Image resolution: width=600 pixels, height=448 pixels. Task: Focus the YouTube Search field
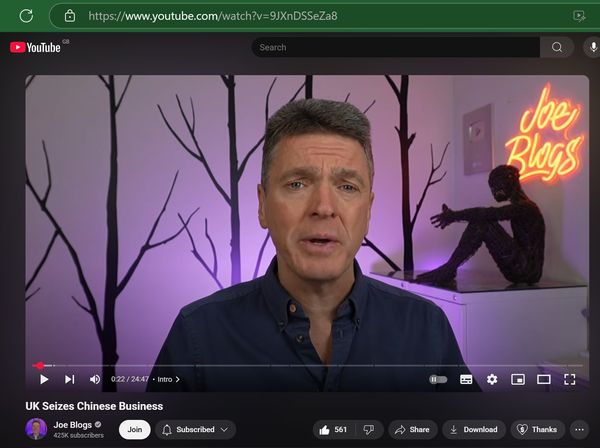click(x=396, y=47)
